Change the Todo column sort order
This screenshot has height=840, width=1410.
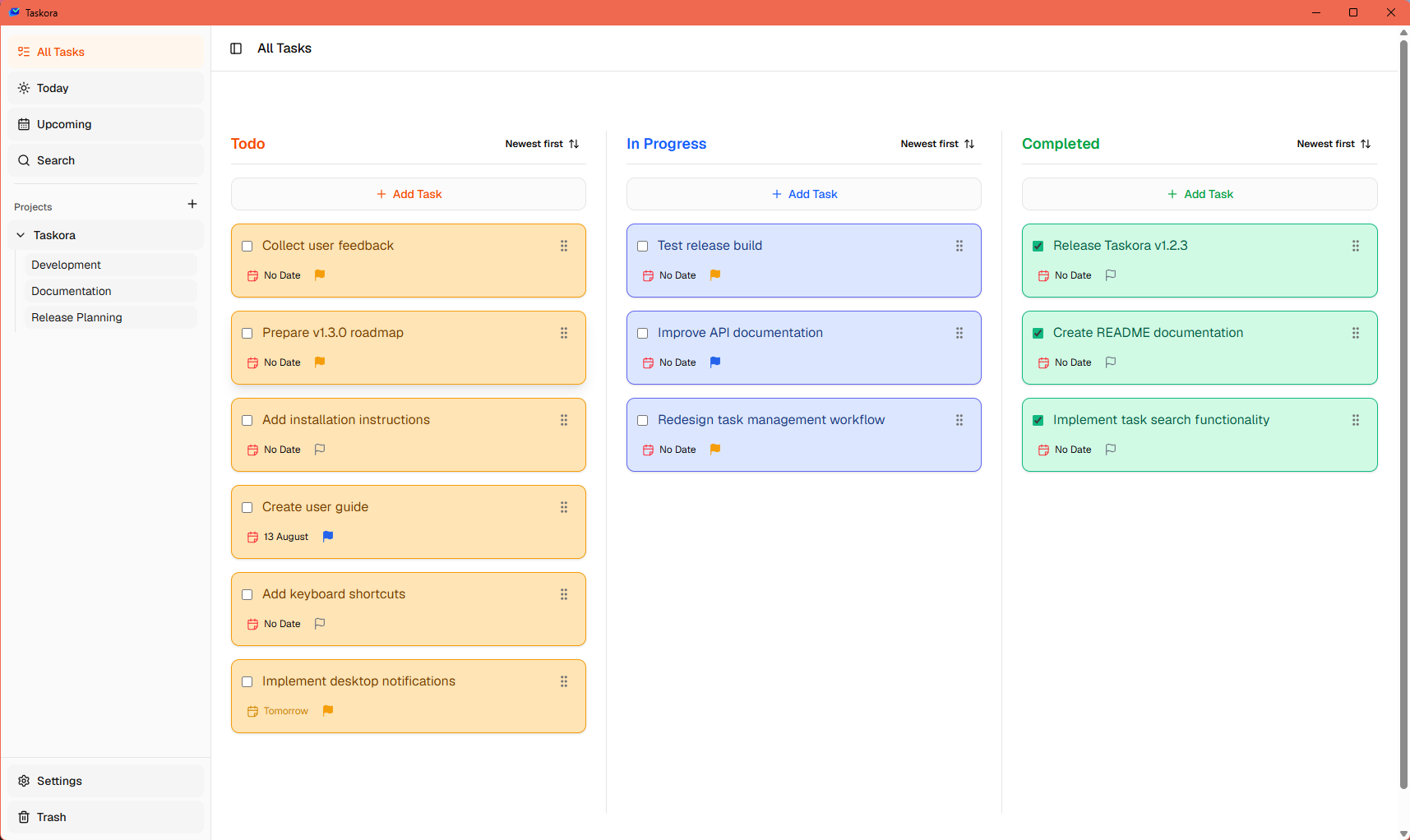point(542,144)
